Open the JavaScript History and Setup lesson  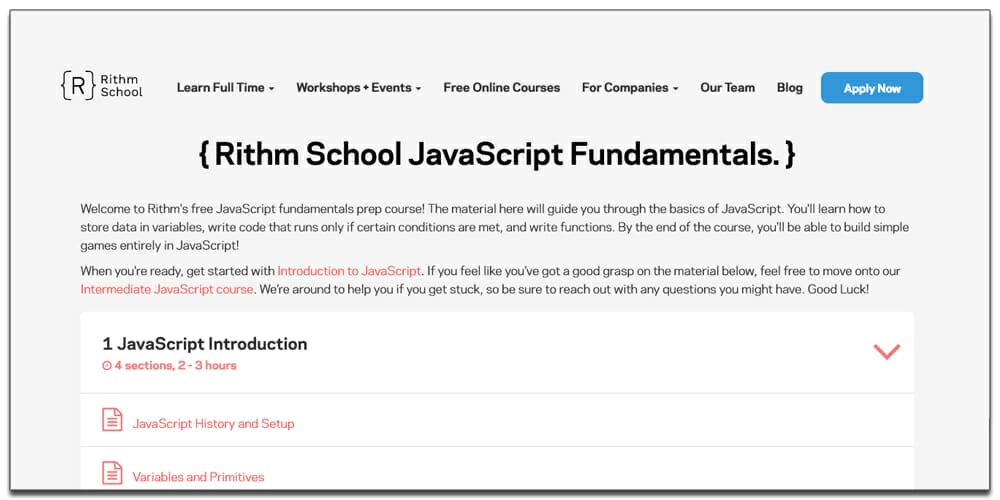coord(213,423)
